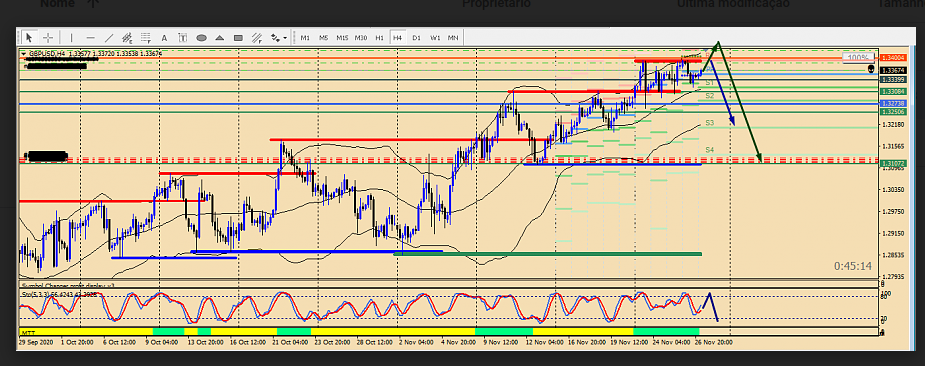Select the full-width blue horizontal line at 1.32738
This screenshot has width=925, height=366.
click(x=448, y=104)
